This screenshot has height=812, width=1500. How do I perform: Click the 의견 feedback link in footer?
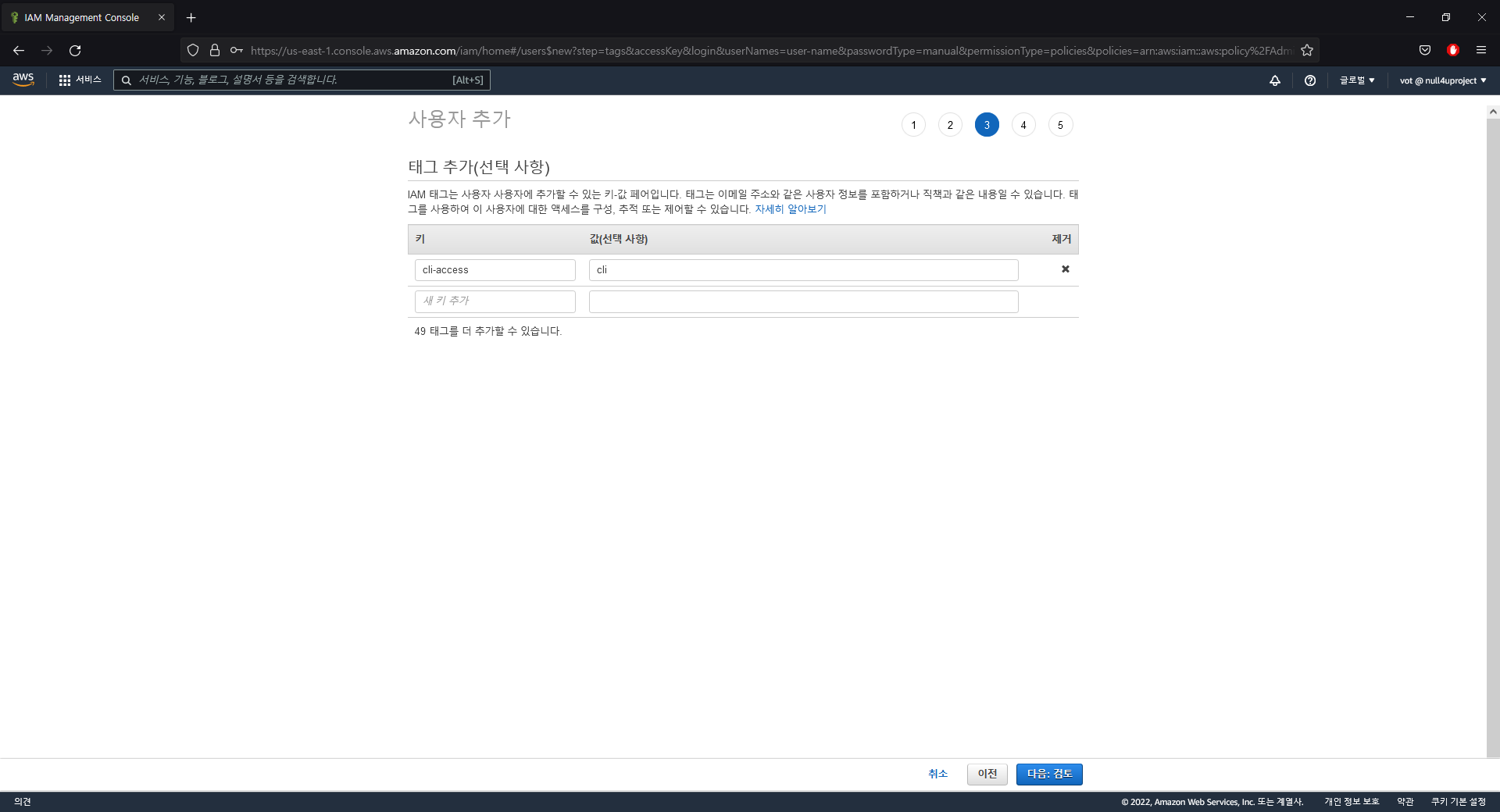[x=23, y=802]
